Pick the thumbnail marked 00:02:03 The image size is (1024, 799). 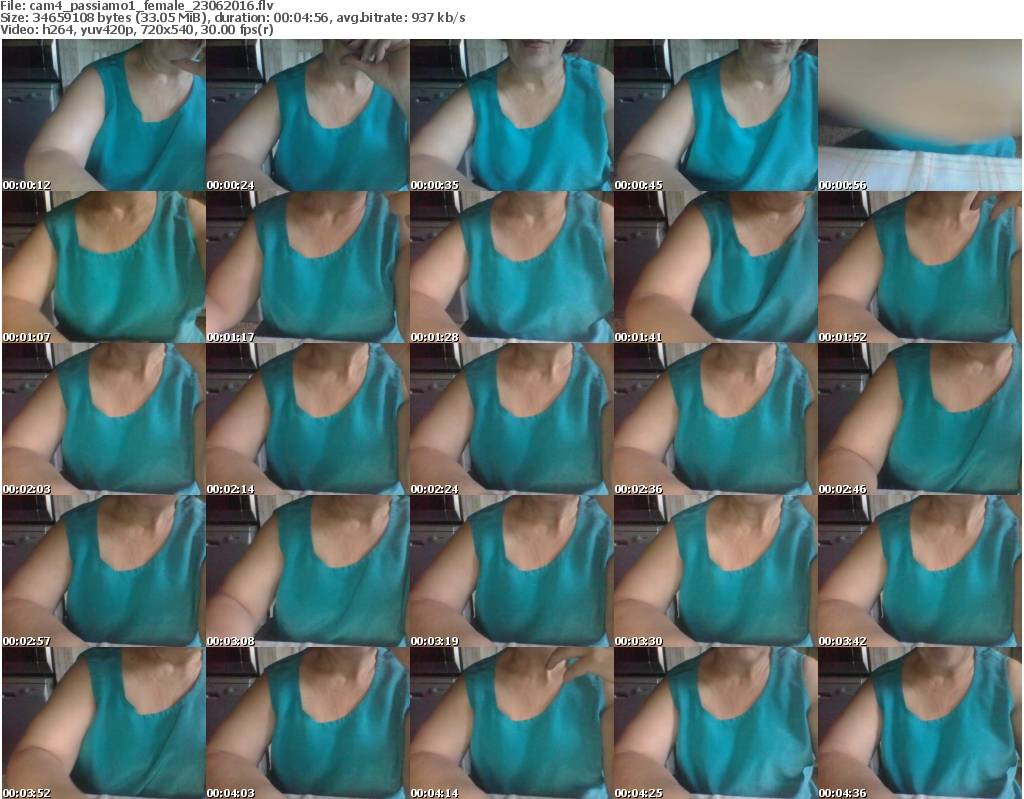(x=104, y=419)
